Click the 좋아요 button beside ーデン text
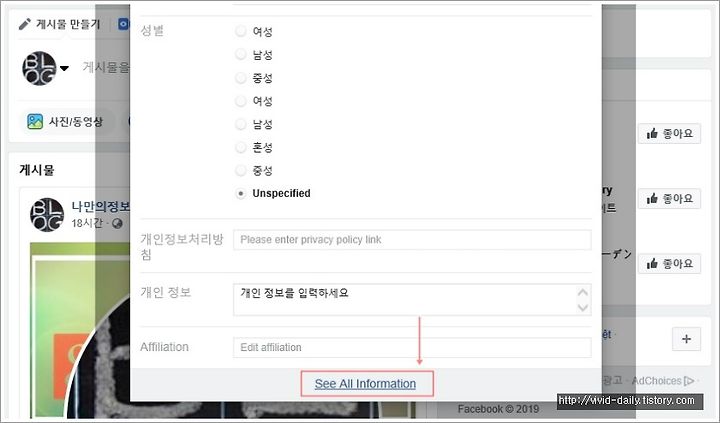 tap(669, 264)
